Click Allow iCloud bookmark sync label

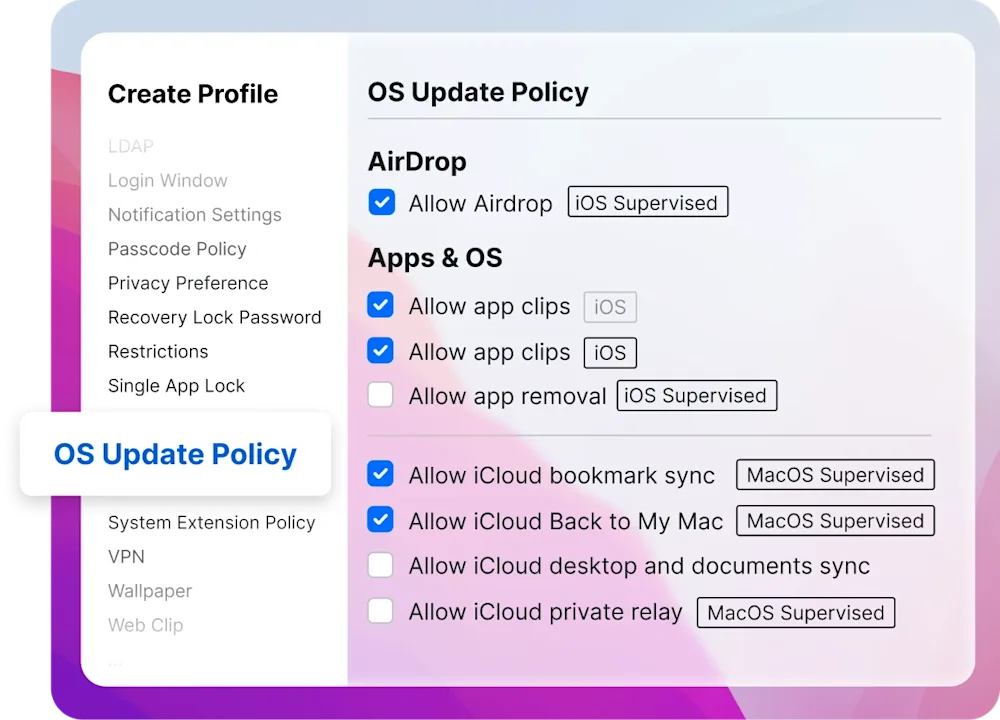click(x=562, y=476)
